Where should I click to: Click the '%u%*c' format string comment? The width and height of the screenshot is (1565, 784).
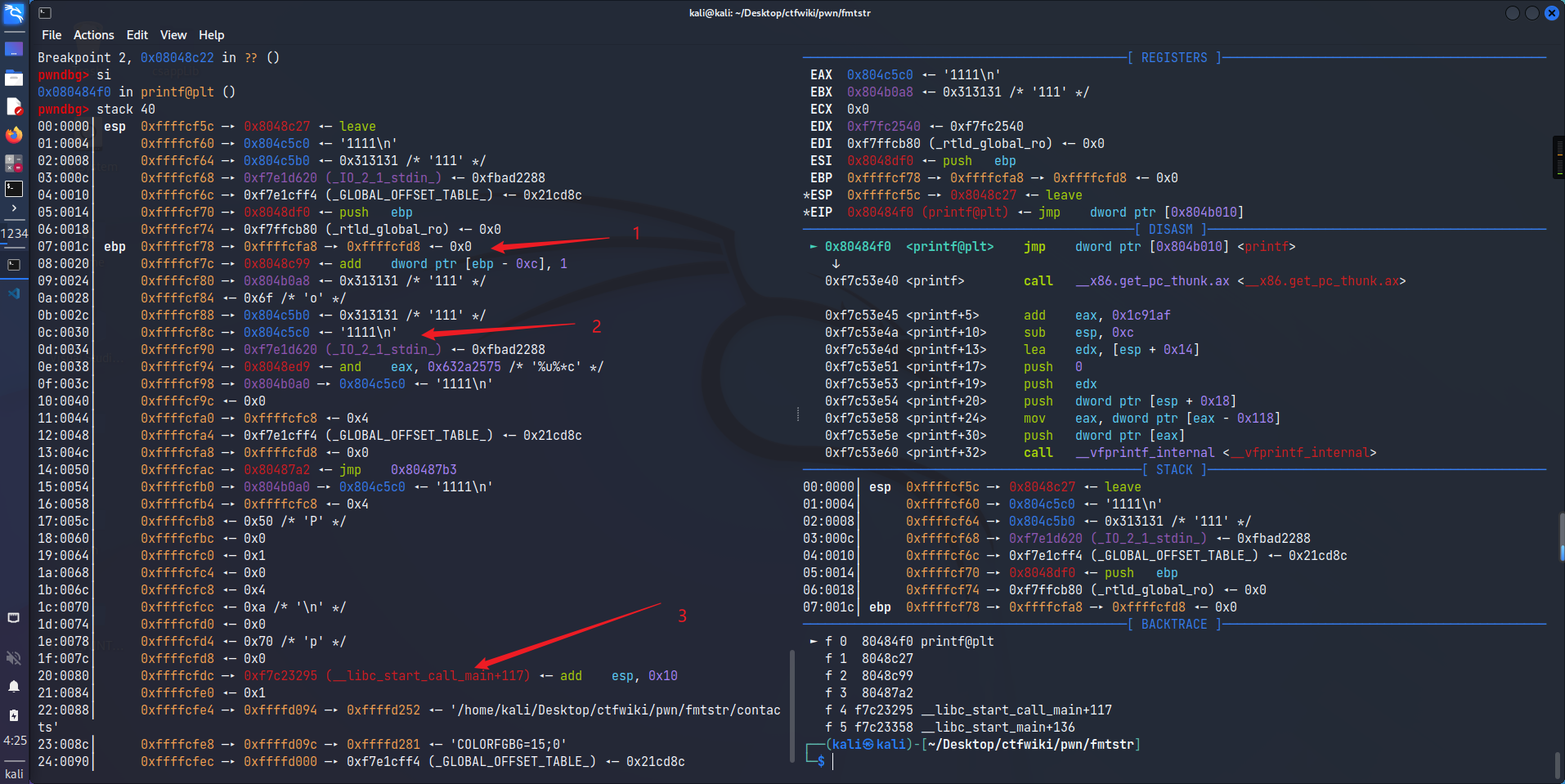point(556,367)
